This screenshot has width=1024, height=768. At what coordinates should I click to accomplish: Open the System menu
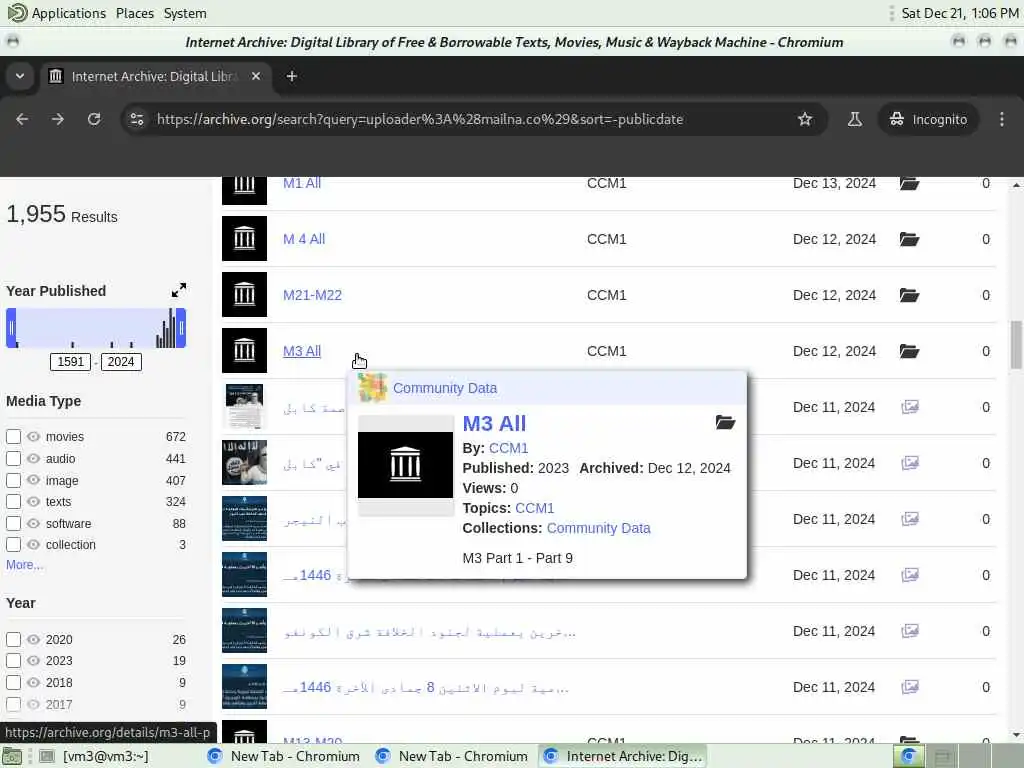point(185,13)
